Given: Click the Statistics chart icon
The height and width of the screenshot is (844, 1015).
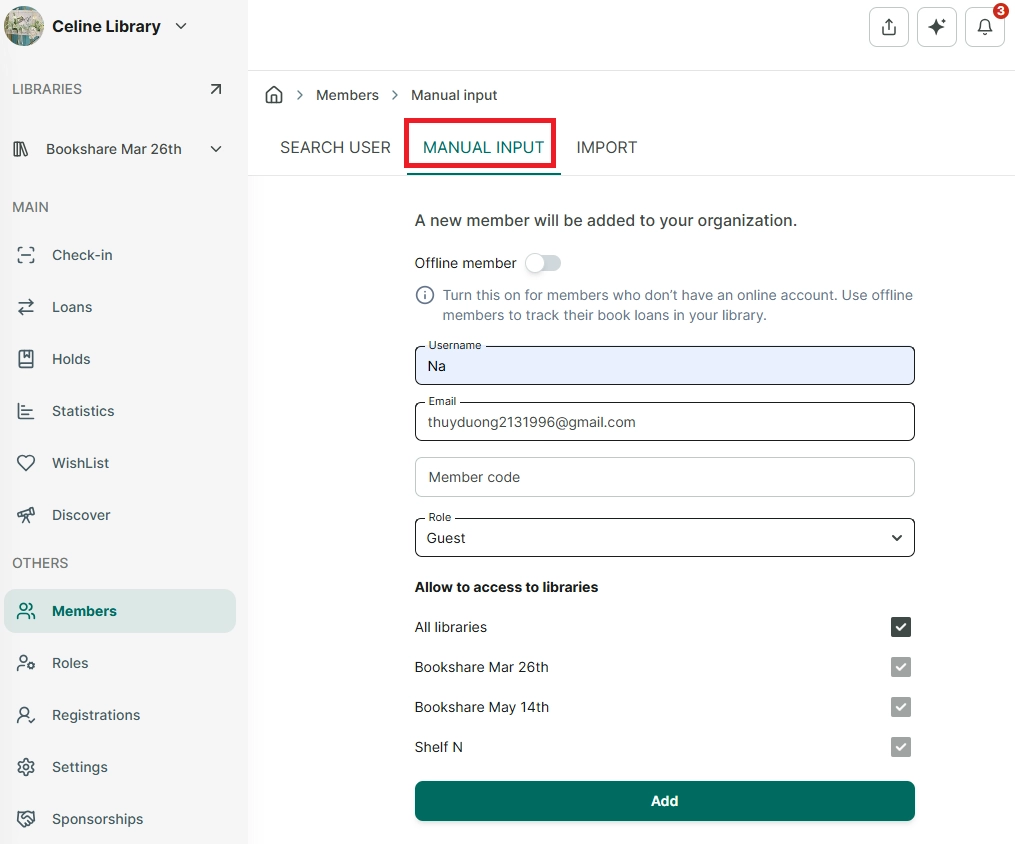Looking at the screenshot, I should click(26, 411).
